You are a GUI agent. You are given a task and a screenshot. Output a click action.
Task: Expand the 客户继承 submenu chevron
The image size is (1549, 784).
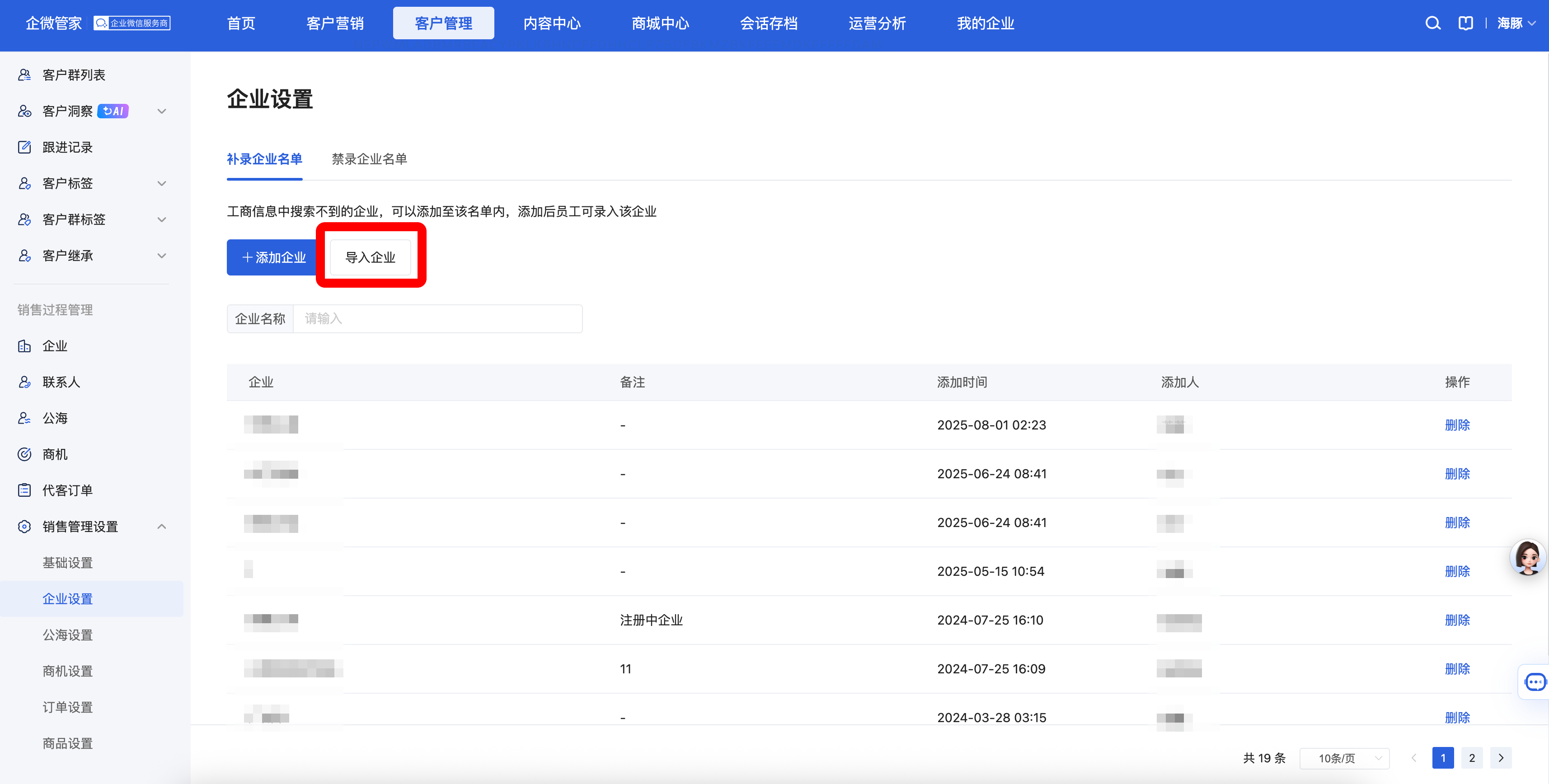(162, 255)
